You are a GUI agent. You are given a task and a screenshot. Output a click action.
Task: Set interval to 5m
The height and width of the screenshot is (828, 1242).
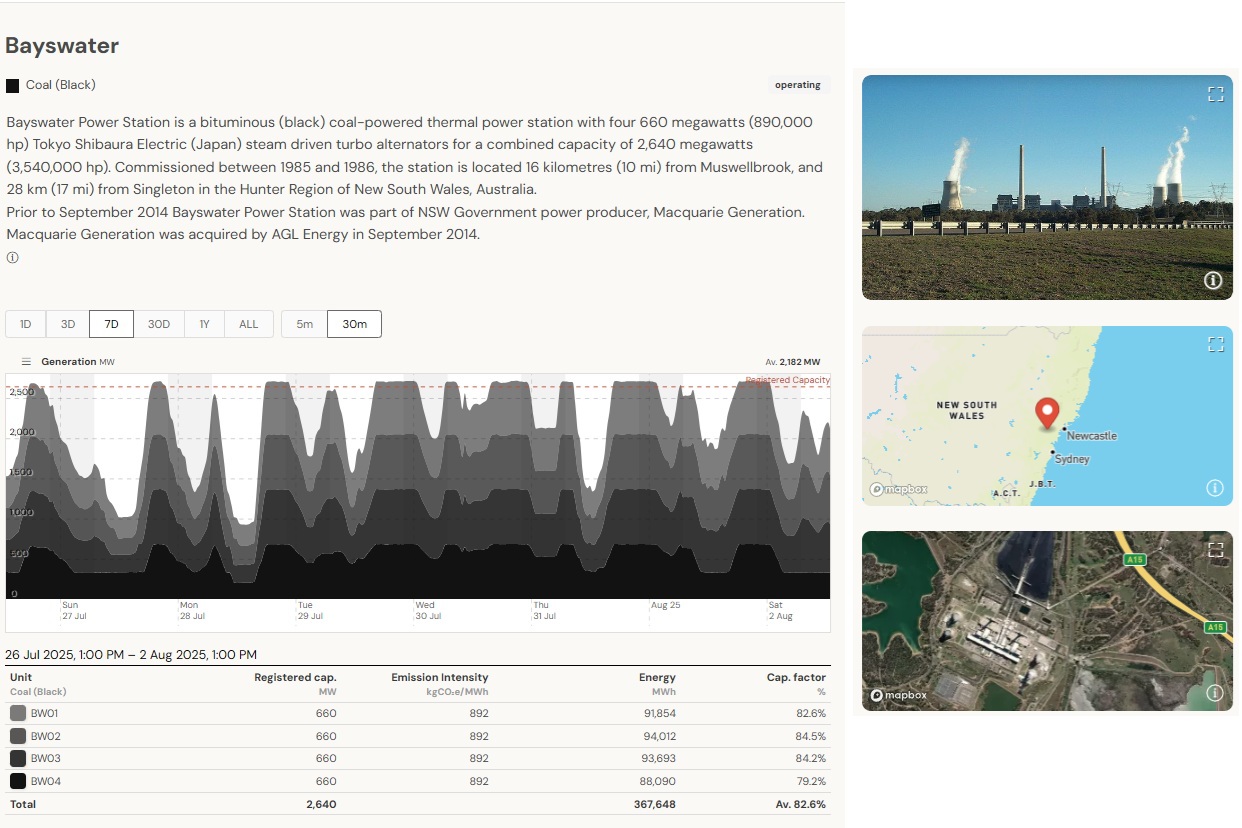[x=305, y=324]
